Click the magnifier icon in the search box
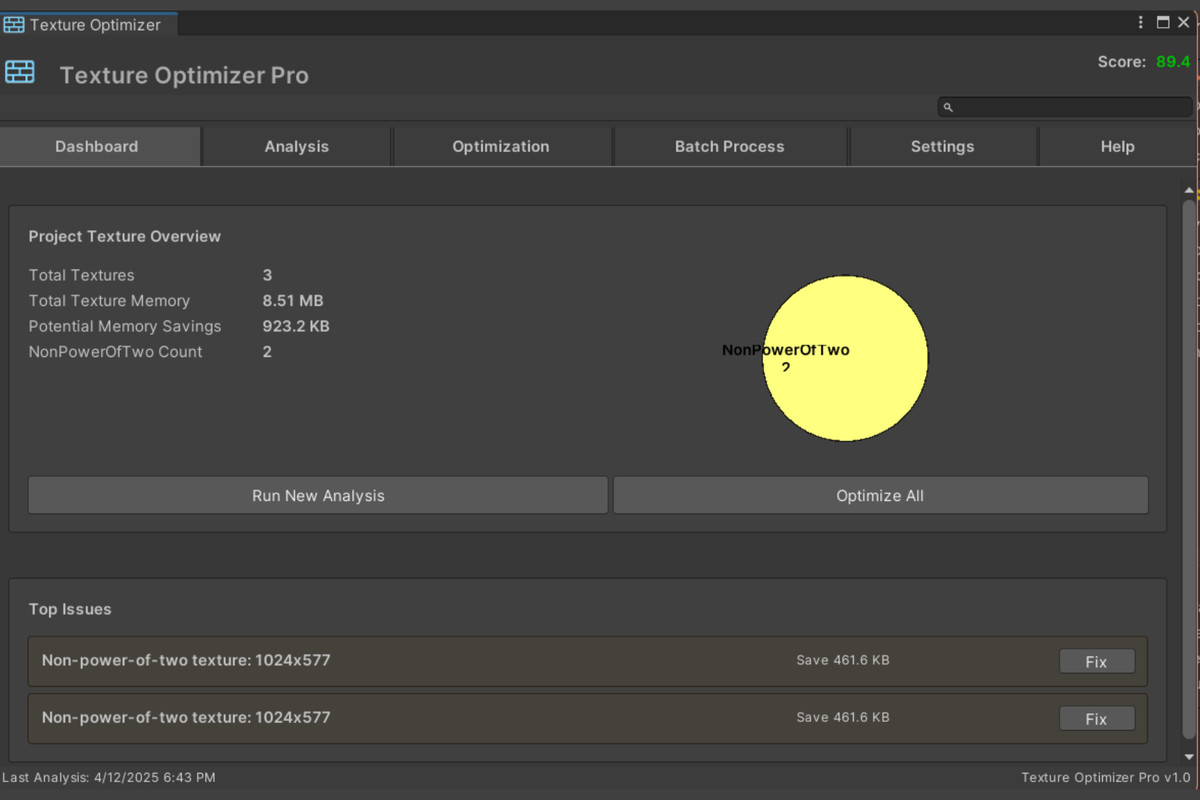This screenshot has height=800, width=1200. tap(948, 107)
